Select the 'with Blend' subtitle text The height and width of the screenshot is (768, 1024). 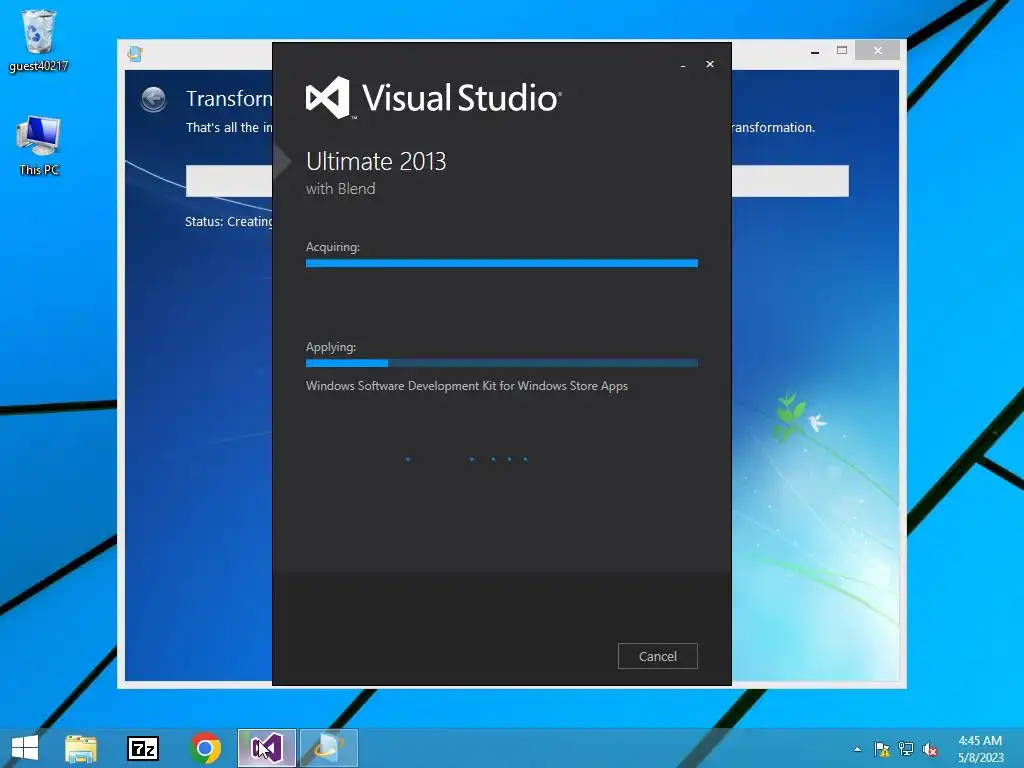[x=340, y=189]
